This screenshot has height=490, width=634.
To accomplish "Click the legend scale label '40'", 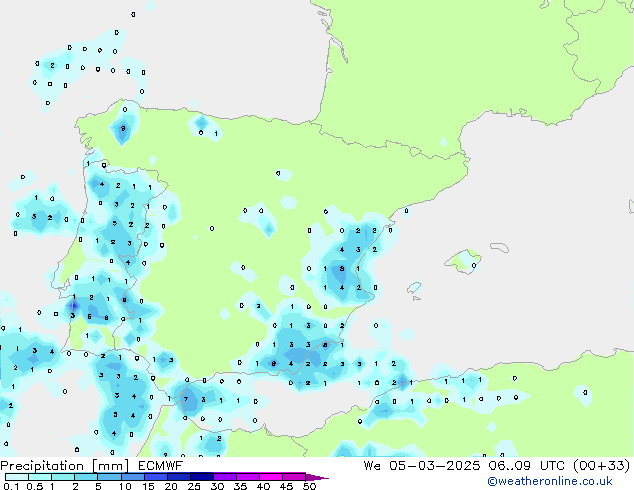I will point(263,486).
